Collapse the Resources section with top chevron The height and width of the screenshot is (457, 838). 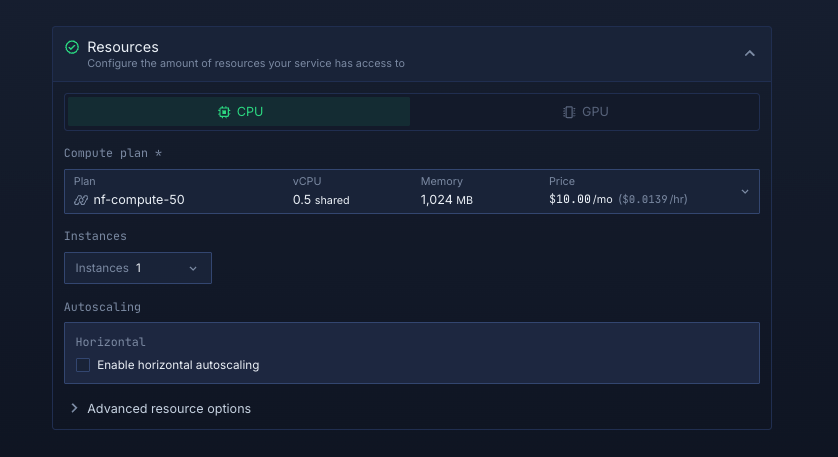pyautogui.click(x=749, y=54)
